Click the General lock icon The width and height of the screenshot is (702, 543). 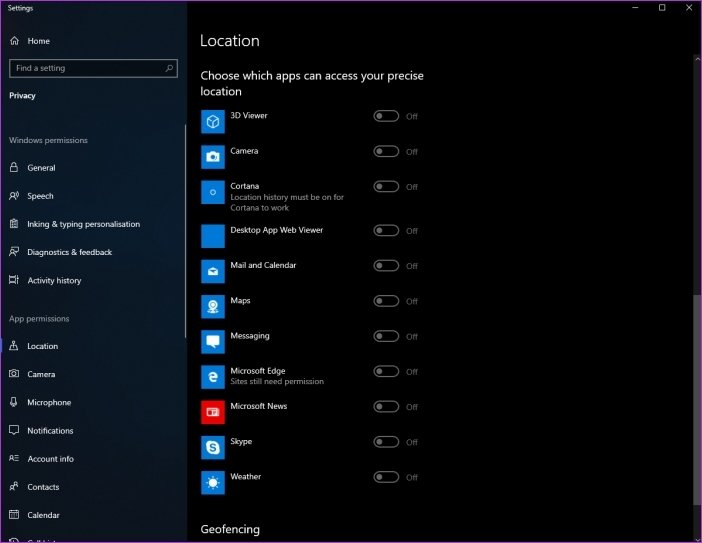click(14, 167)
